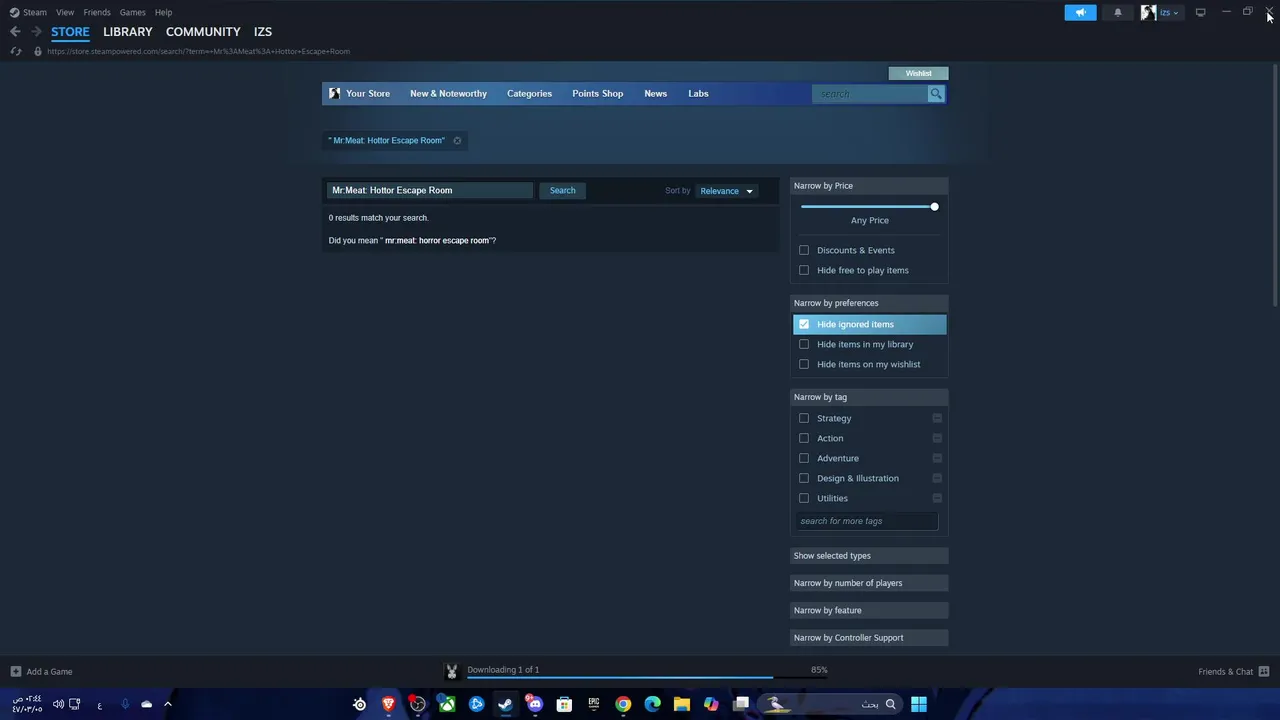Switch to Big Picture mode icon
1280x720 pixels.
[1200, 12]
